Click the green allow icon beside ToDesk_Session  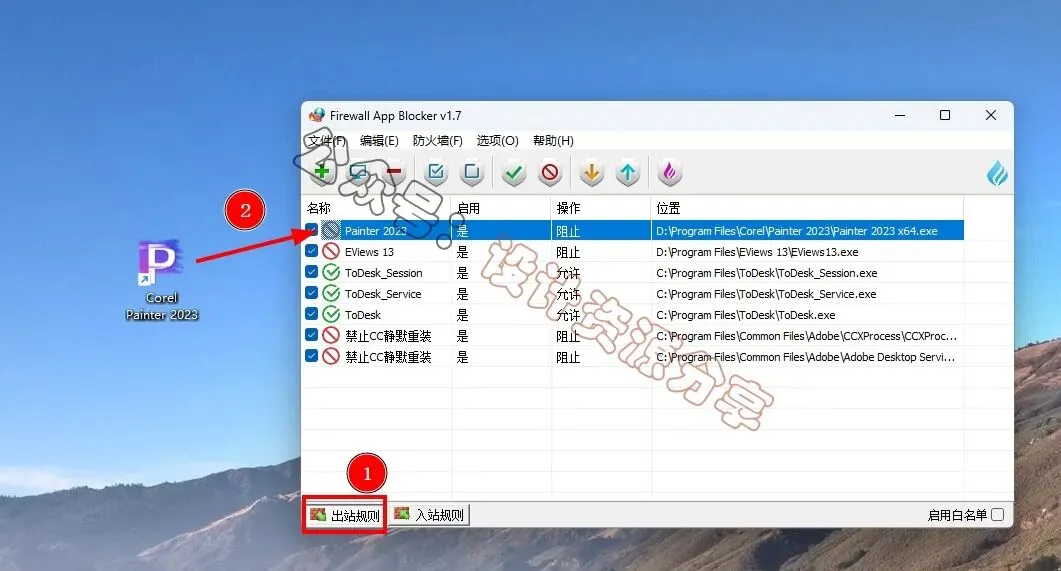point(330,273)
